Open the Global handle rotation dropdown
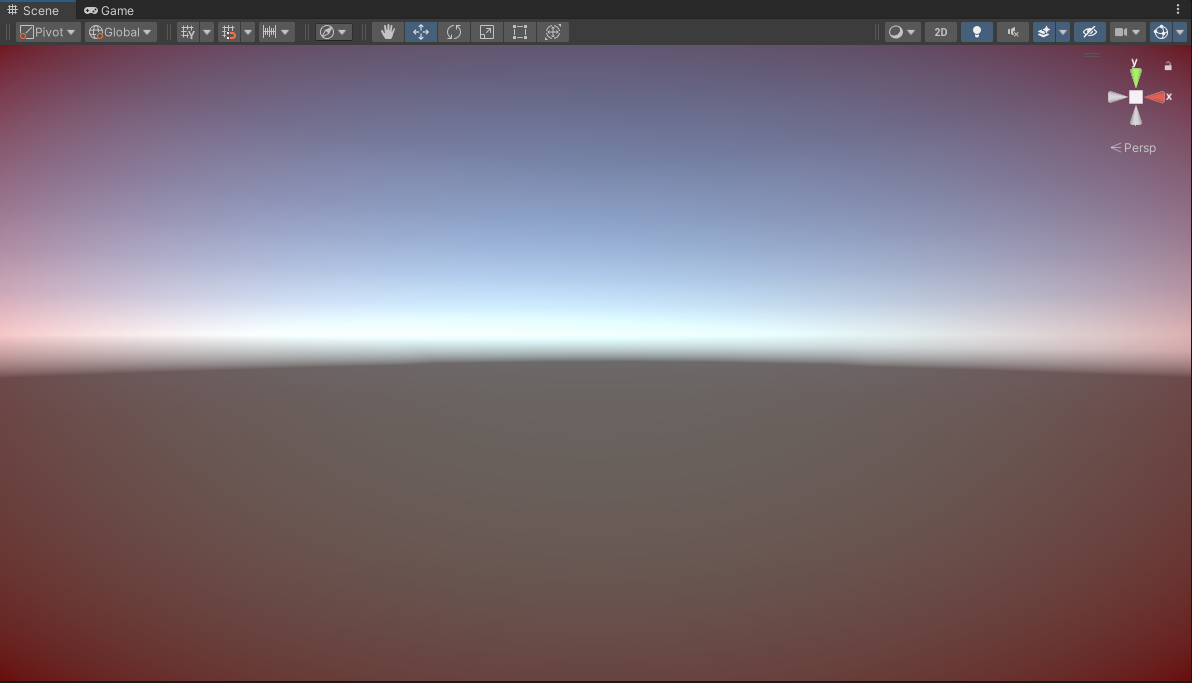 point(121,32)
